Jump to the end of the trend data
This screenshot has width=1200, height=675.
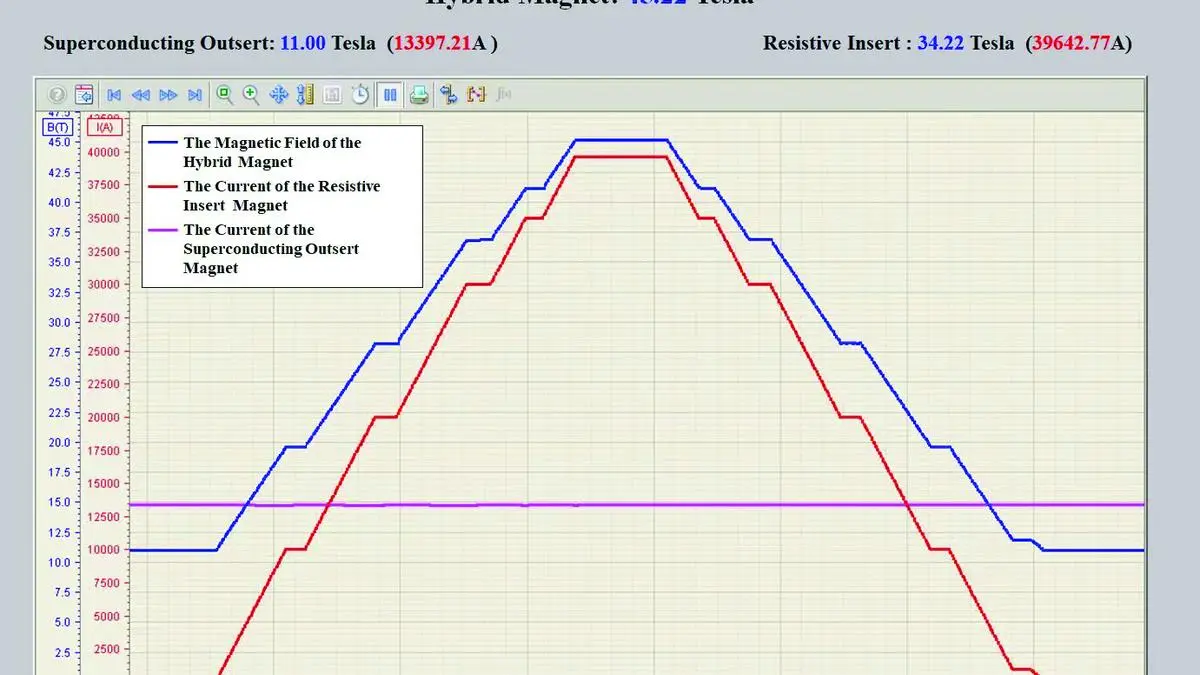[195, 95]
